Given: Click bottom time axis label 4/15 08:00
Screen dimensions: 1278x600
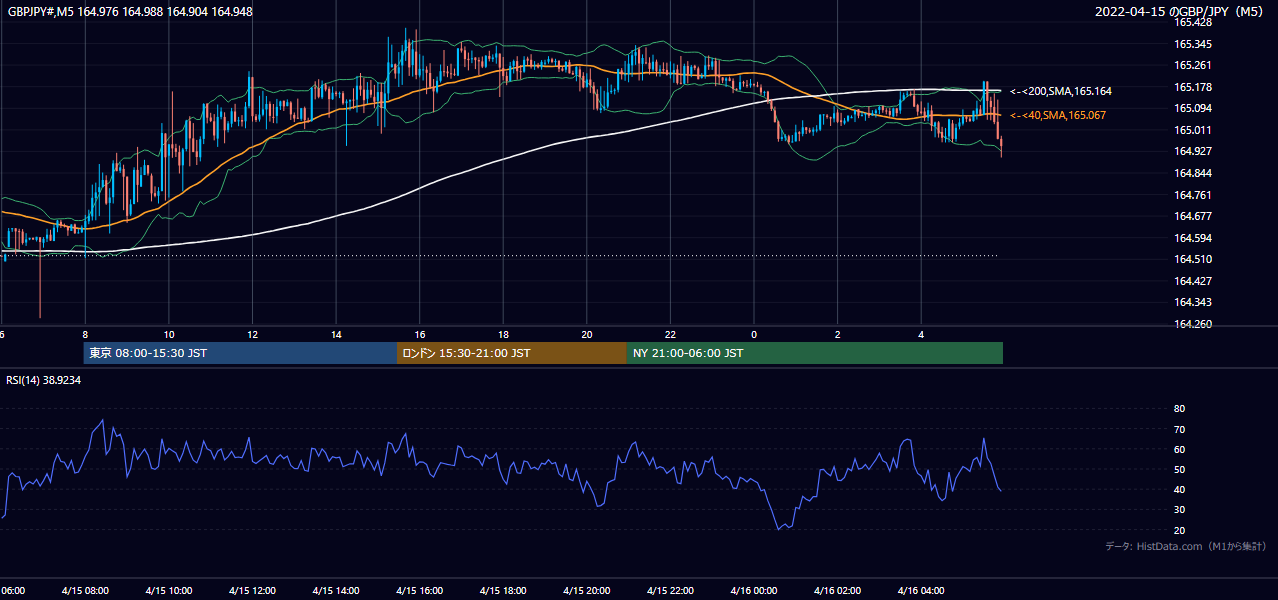Looking at the screenshot, I should [x=85, y=590].
